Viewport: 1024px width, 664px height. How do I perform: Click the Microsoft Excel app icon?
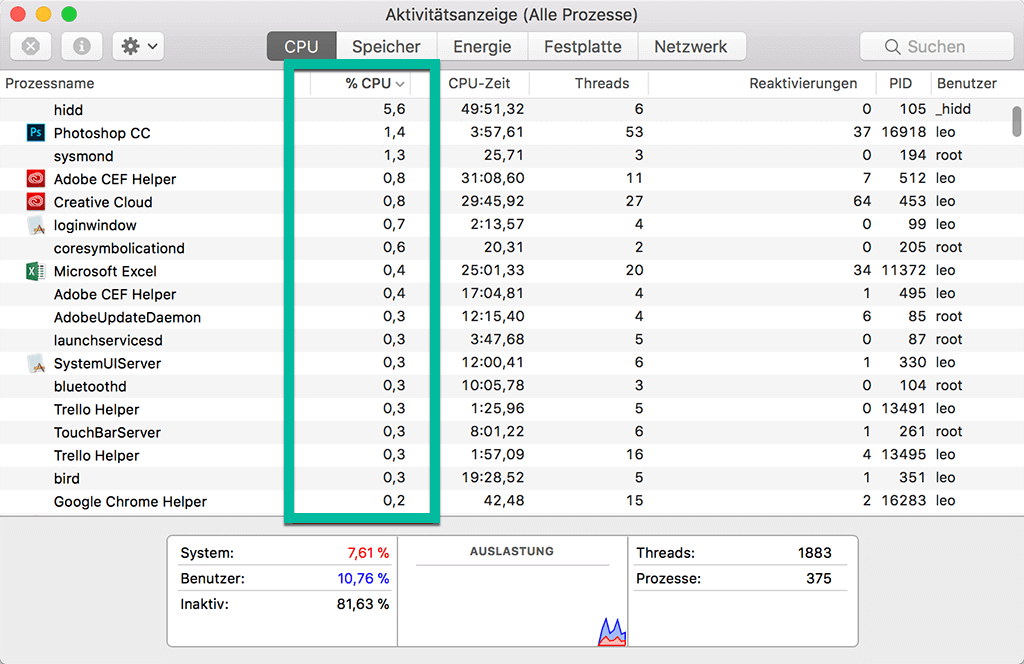tap(35, 271)
